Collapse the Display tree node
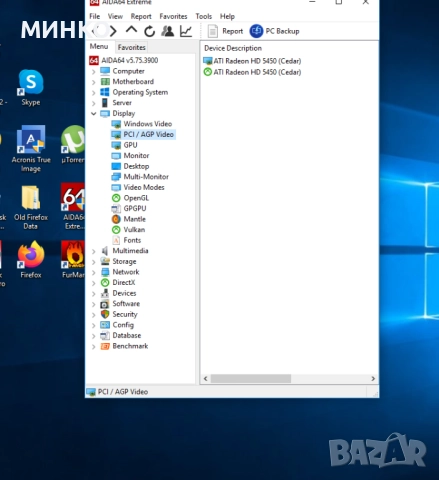 94,114
